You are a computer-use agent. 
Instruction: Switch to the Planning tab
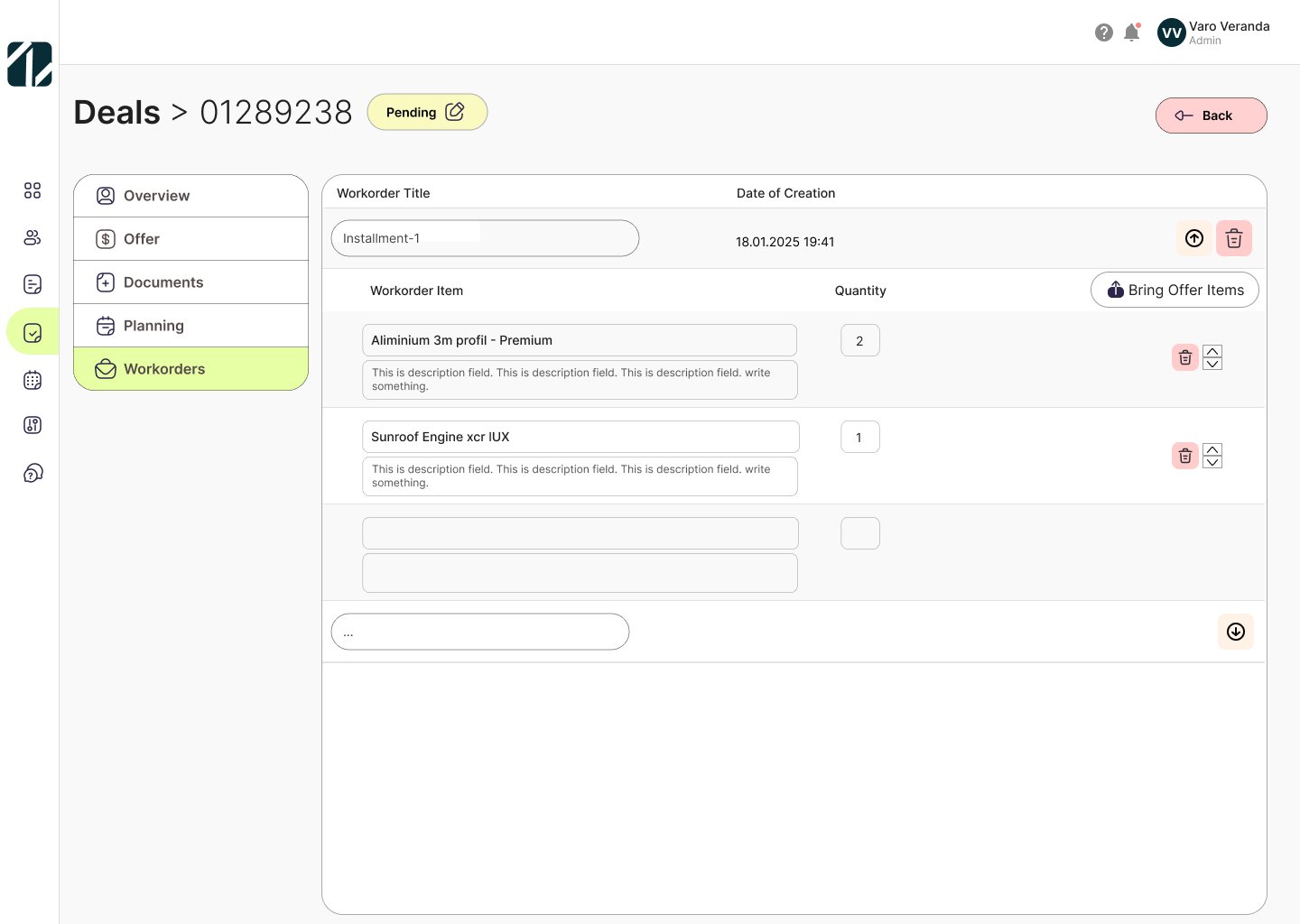point(190,326)
